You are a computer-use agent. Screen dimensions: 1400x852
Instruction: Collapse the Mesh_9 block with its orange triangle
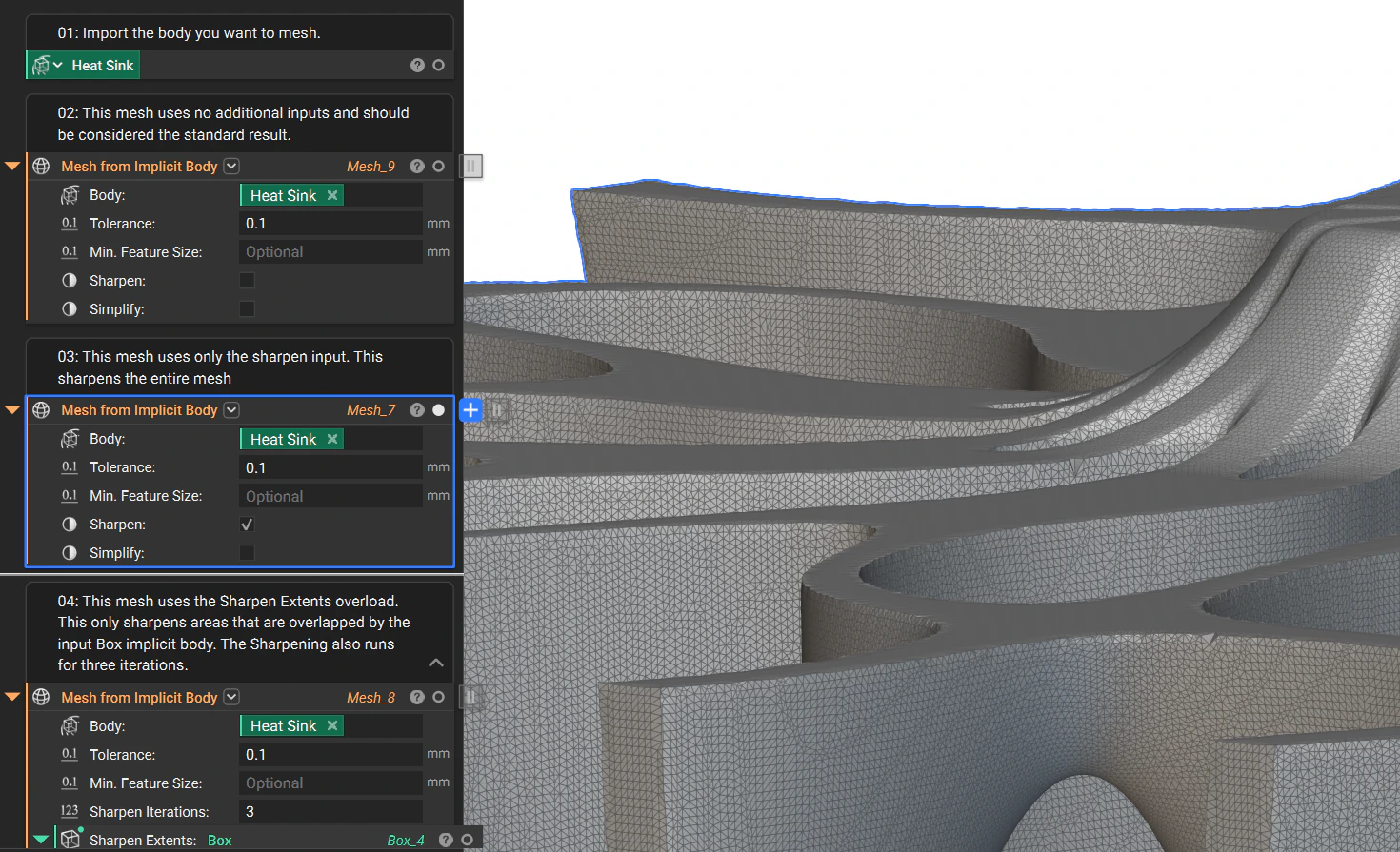[11, 166]
